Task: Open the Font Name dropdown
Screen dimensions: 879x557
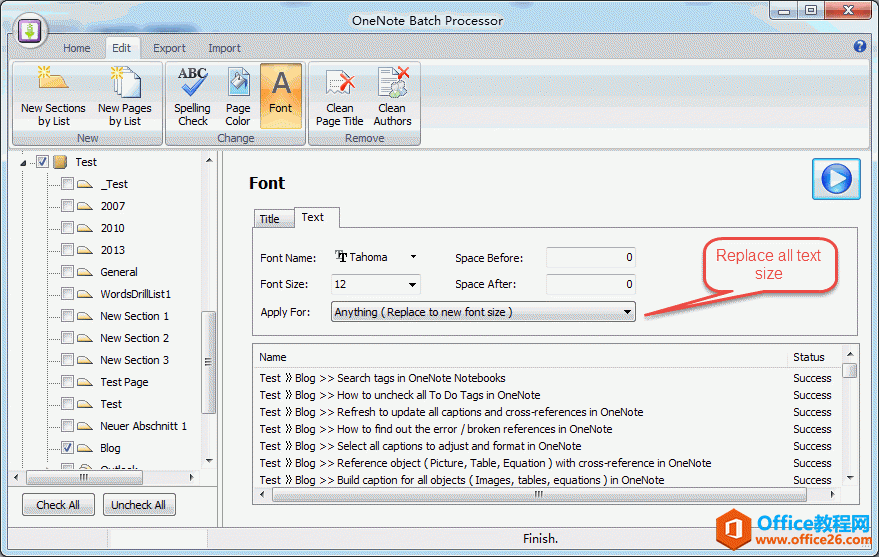Action: pos(413,257)
